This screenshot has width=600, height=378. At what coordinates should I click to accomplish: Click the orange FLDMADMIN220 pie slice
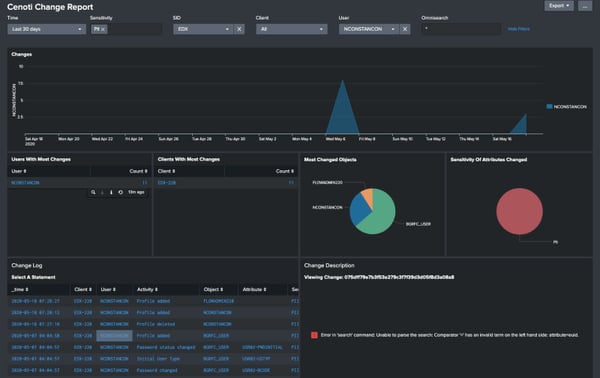(368, 196)
